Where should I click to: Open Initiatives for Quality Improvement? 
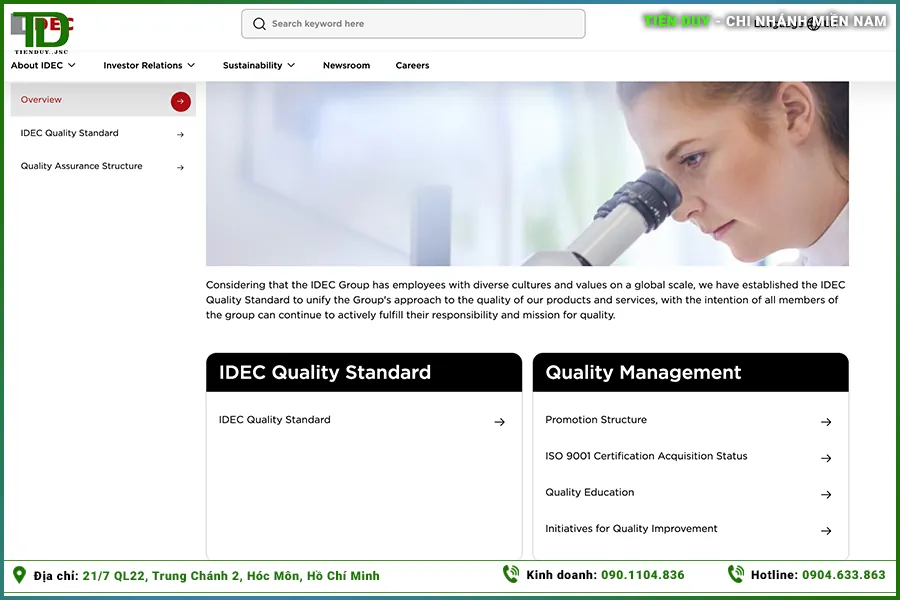point(631,528)
